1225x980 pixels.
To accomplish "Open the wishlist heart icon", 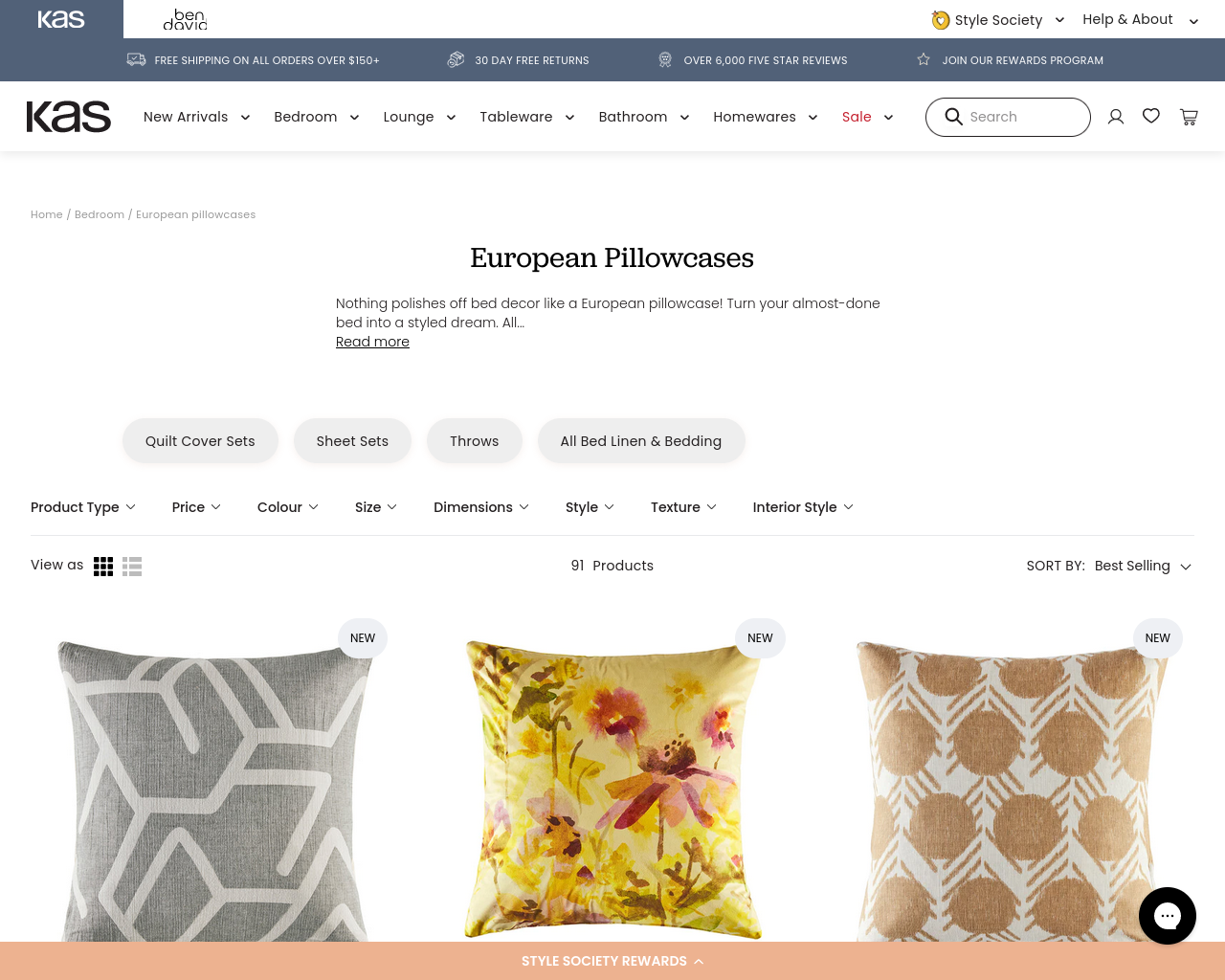I will tap(1151, 116).
